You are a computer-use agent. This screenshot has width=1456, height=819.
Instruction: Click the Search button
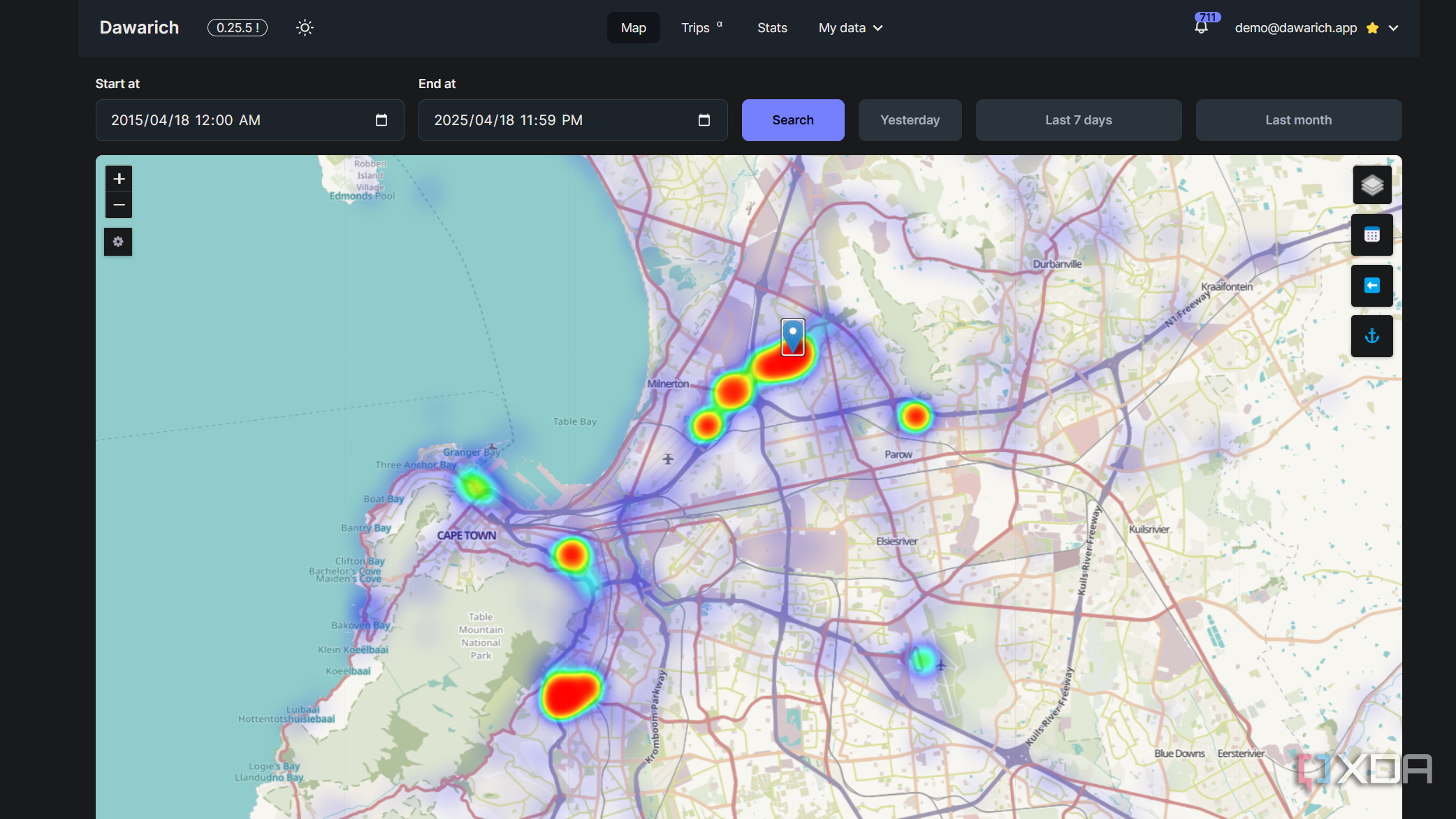[793, 120]
